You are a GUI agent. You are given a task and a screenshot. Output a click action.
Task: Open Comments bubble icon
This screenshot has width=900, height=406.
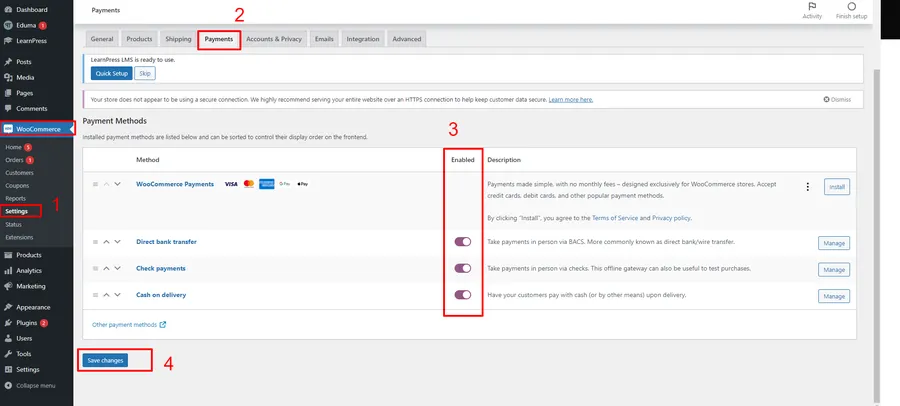pyautogui.click(x=8, y=109)
